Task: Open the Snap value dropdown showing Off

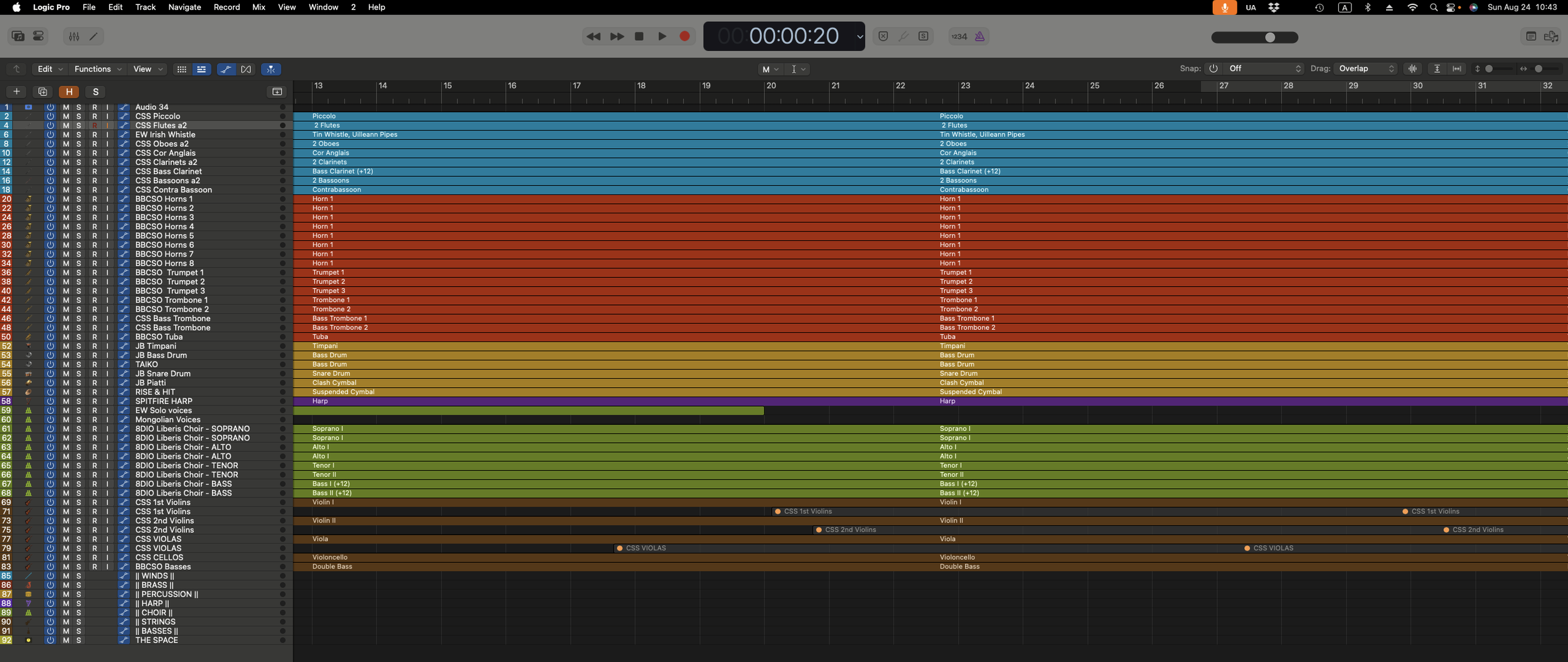Action: (1262, 68)
